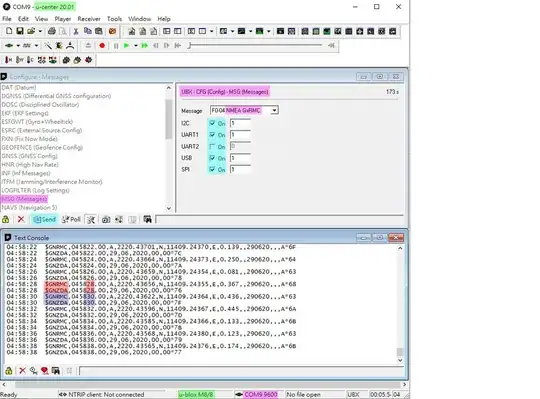The width and height of the screenshot is (540, 399).
Task: Click the red filter icon in Text Console
Action: click(44, 370)
